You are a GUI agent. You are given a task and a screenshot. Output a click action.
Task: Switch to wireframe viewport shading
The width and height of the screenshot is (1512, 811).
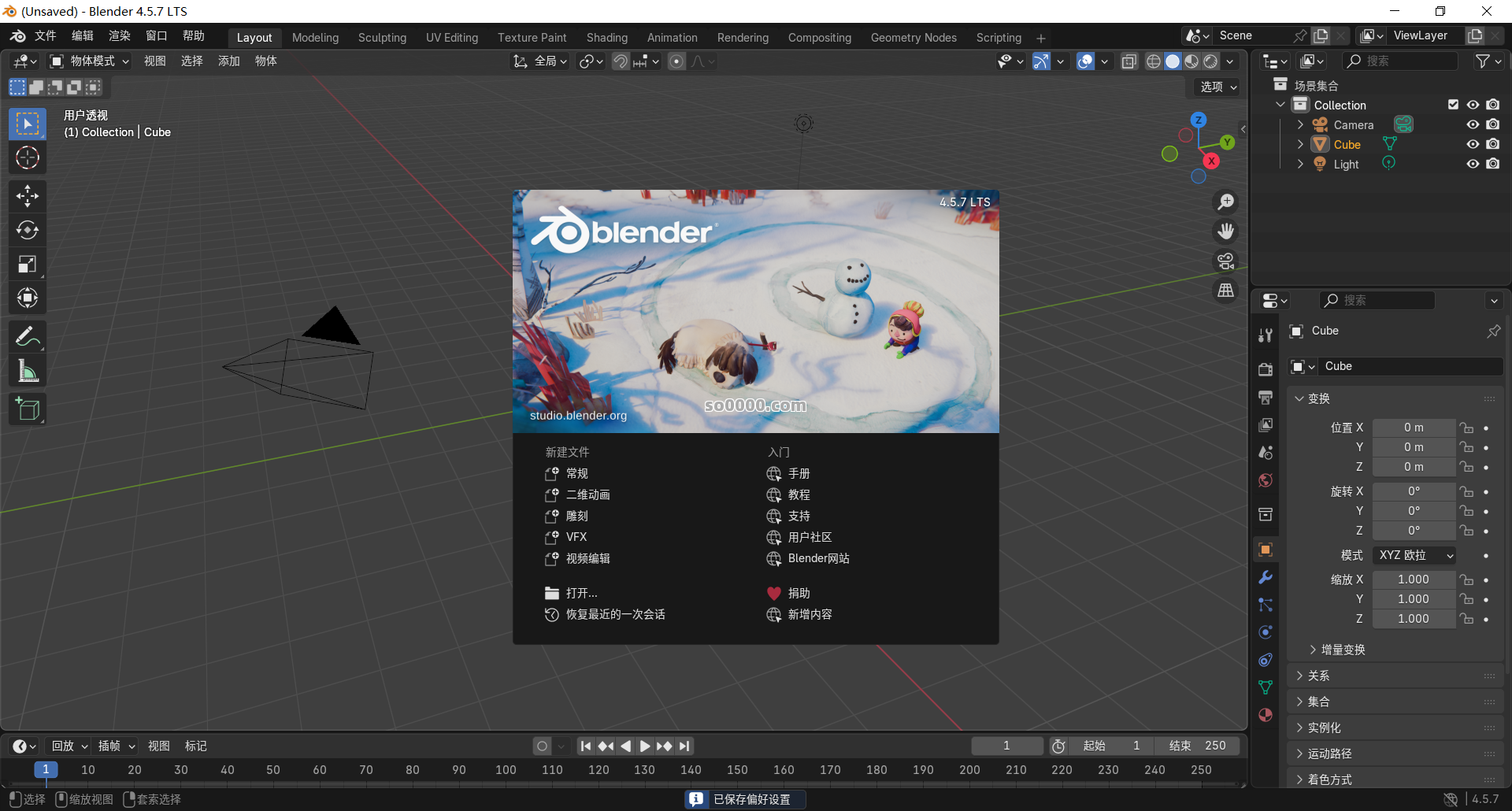(1154, 61)
